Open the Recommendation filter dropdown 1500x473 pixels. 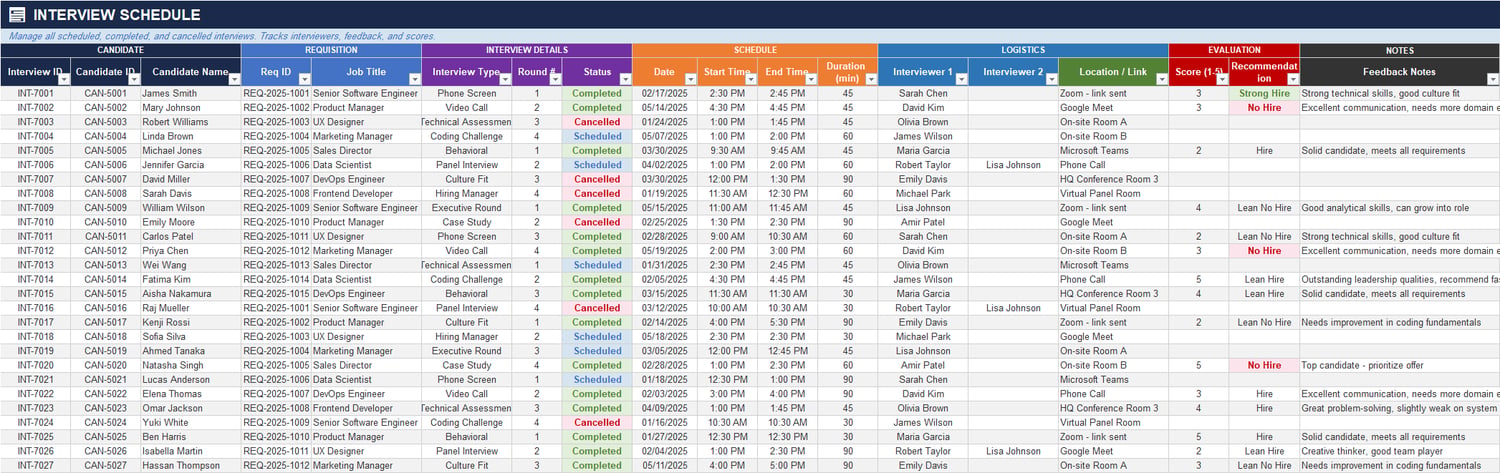click(x=1291, y=79)
